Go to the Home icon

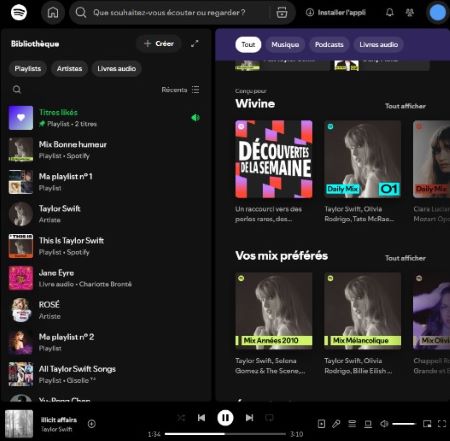tap(53, 13)
